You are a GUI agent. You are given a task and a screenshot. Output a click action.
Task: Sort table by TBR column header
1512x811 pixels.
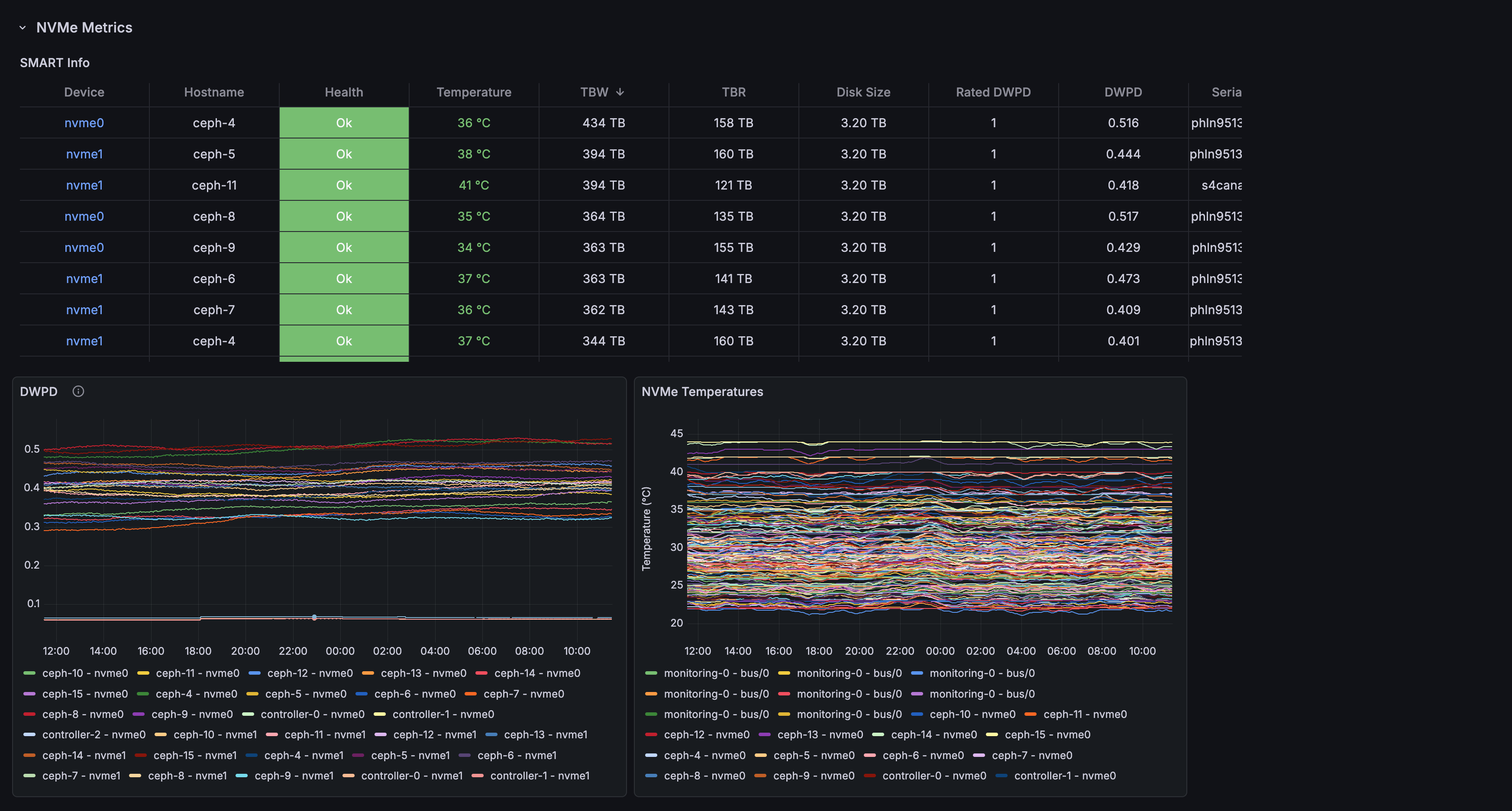(733, 92)
